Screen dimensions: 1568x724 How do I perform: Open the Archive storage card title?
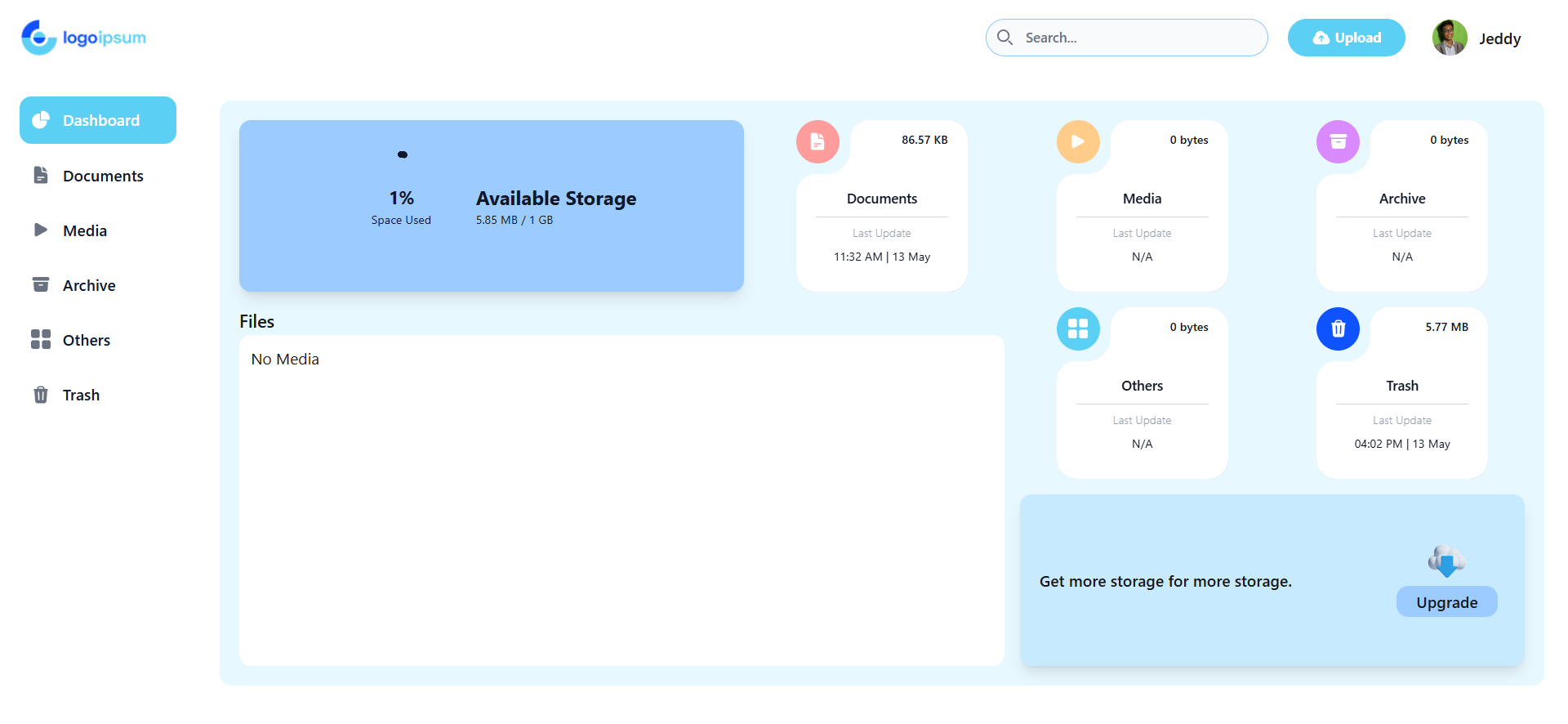coord(1402,199)
